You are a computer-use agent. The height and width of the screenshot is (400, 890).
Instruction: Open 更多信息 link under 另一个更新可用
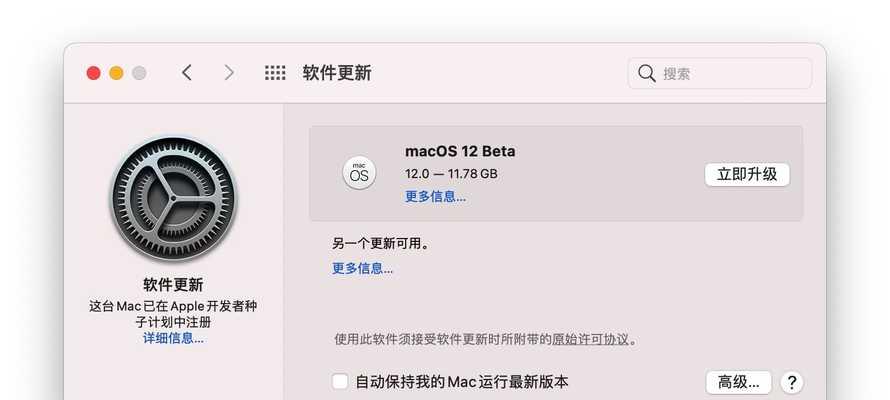[363, 268]
